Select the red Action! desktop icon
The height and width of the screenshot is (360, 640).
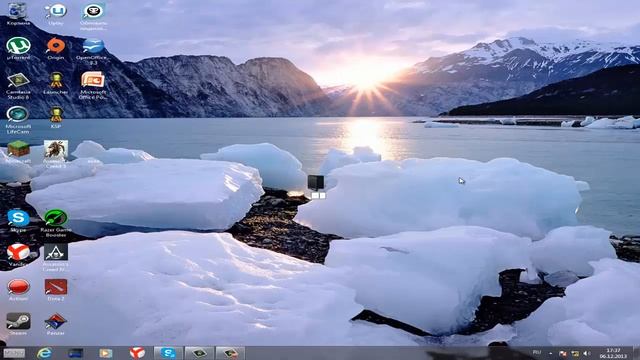point(18,290)
